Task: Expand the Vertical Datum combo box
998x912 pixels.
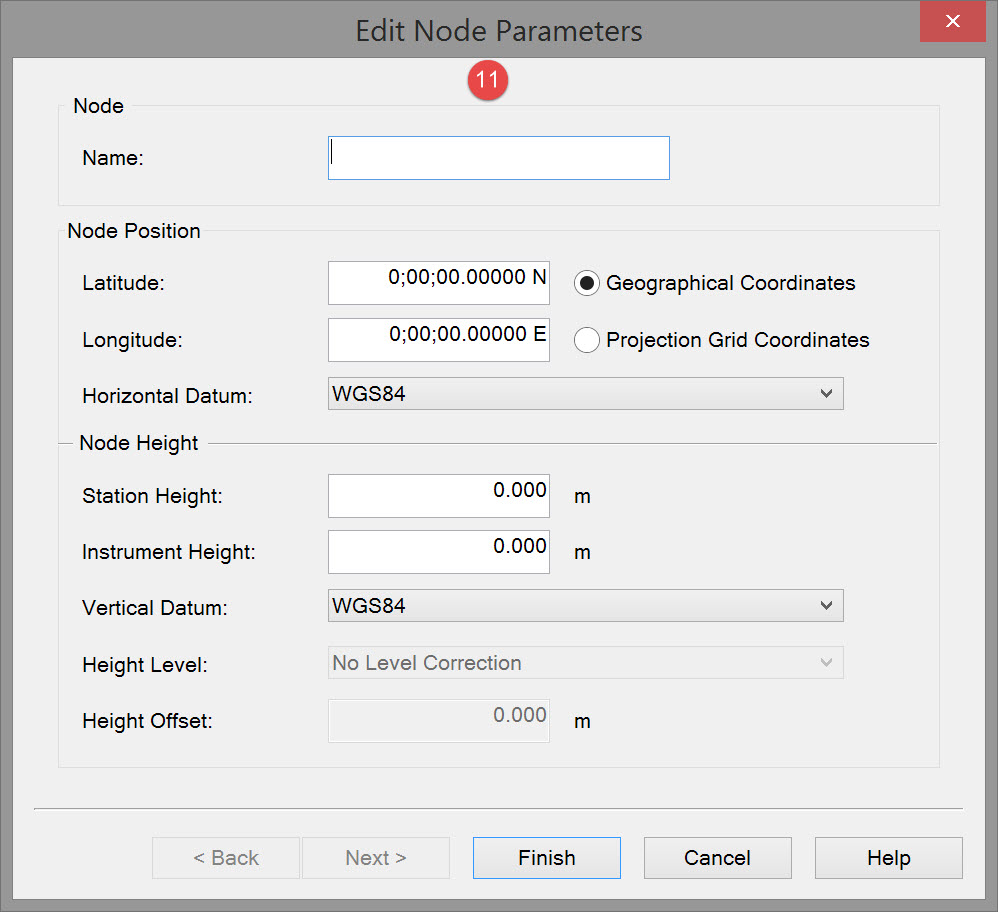Action: [585, 606]
